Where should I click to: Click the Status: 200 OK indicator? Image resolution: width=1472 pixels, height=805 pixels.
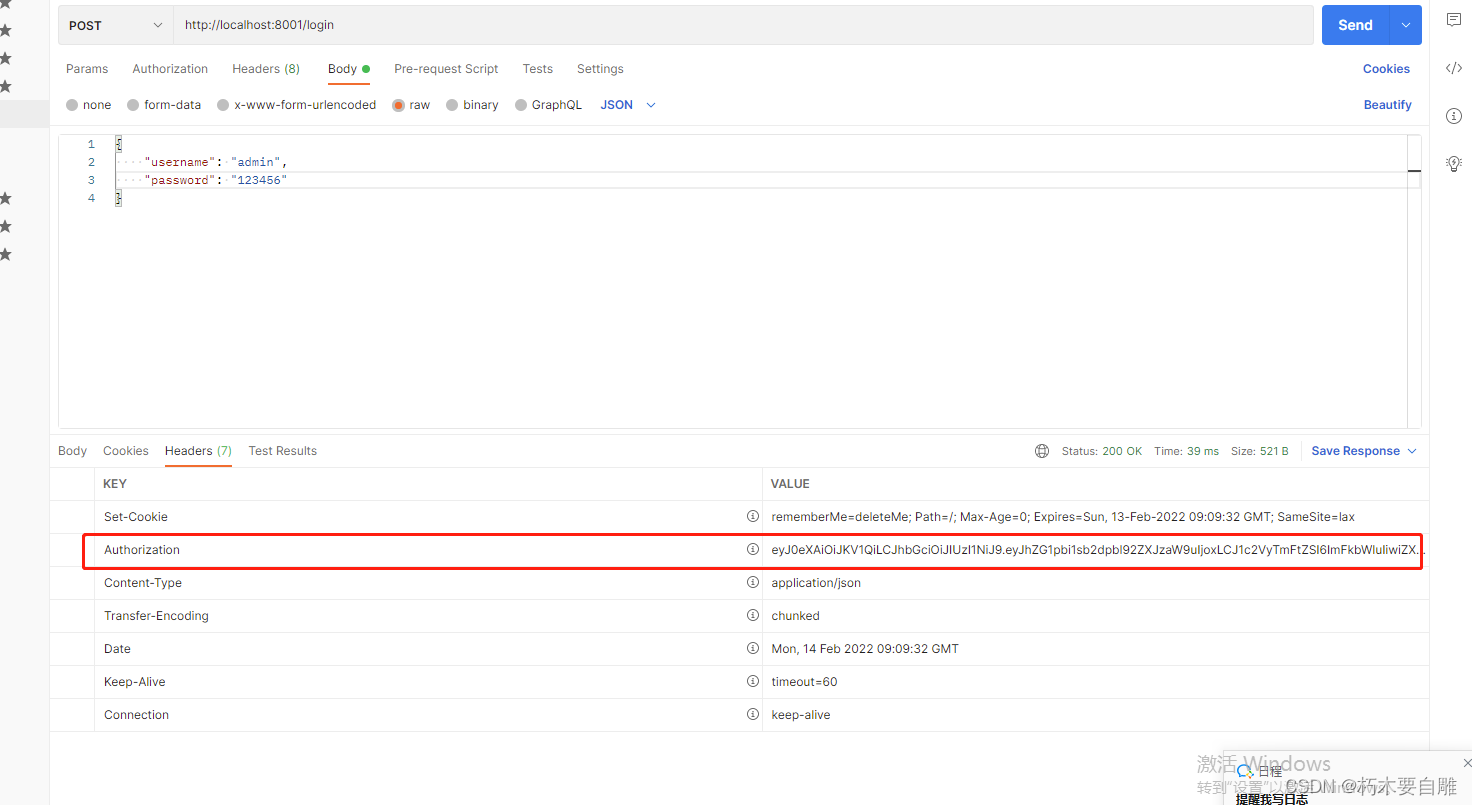[x=1102, y=451]
